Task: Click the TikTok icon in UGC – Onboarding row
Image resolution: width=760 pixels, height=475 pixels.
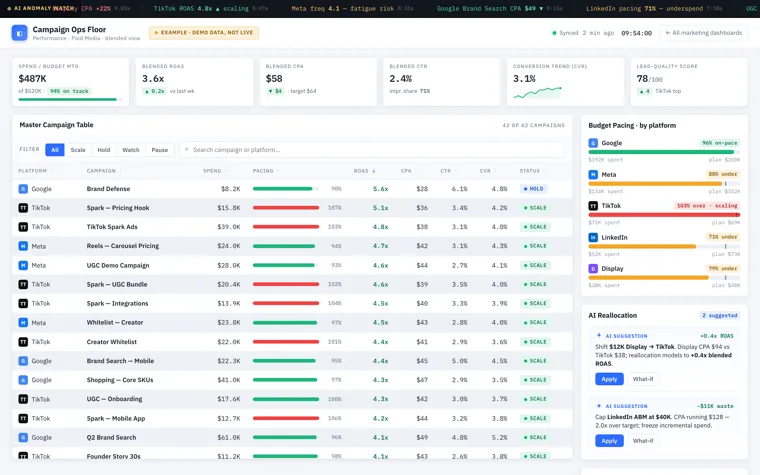Action: pos(23,399)
